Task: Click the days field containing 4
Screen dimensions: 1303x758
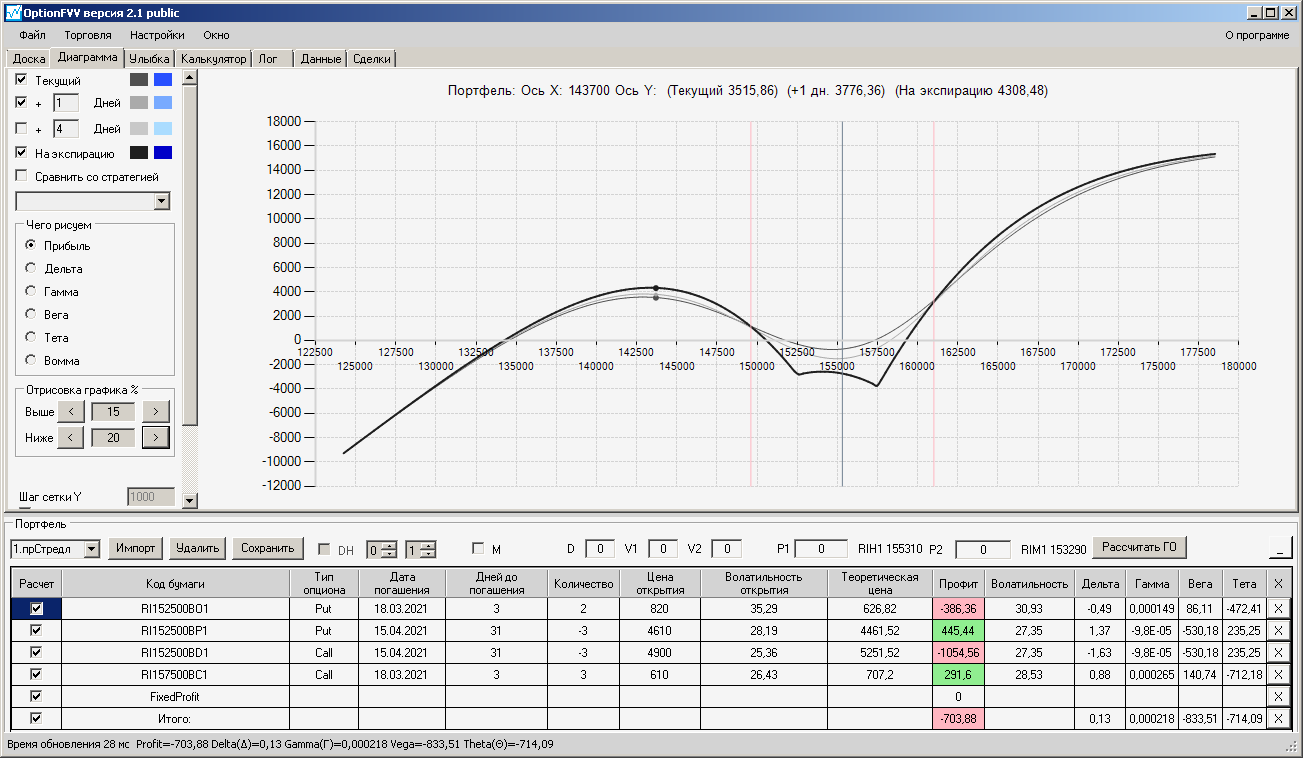Action: tap(65, 128)
